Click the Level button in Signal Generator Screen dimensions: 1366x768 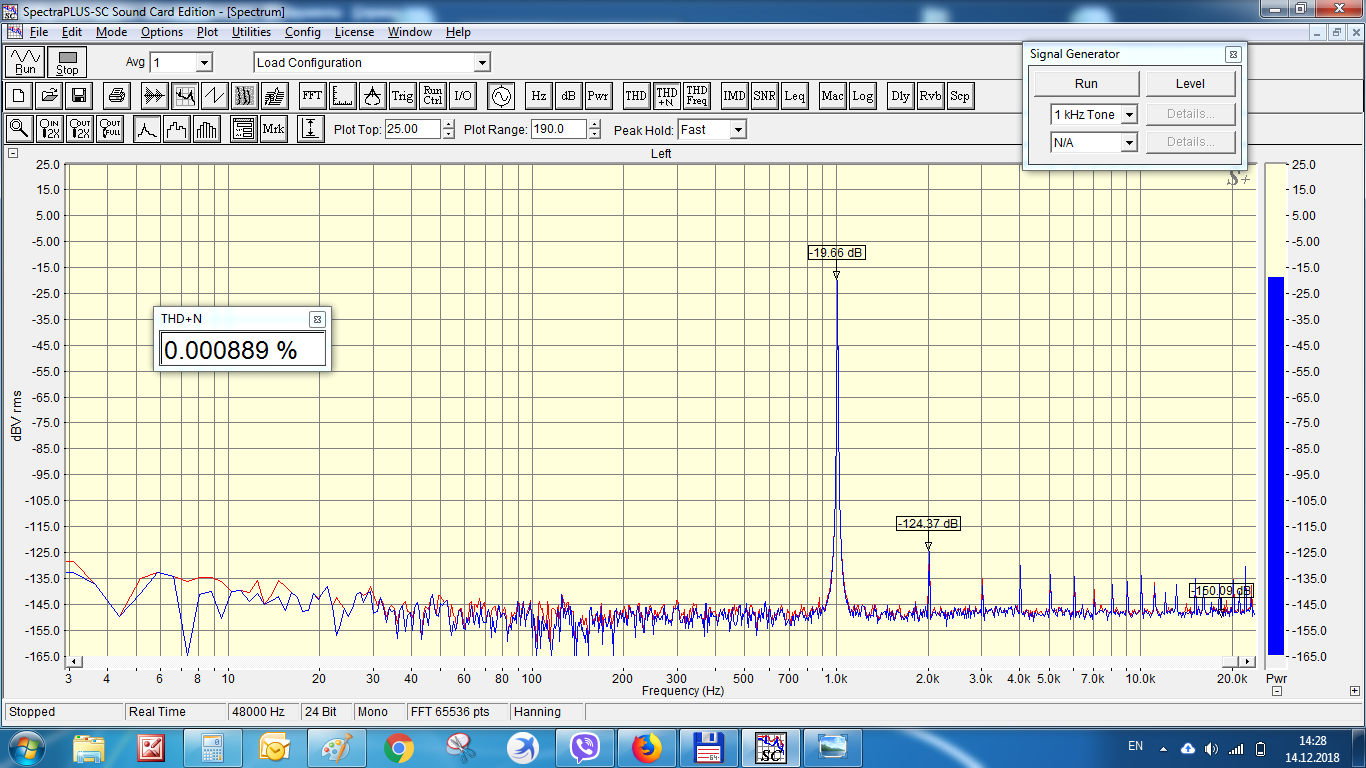(1190, 84)
